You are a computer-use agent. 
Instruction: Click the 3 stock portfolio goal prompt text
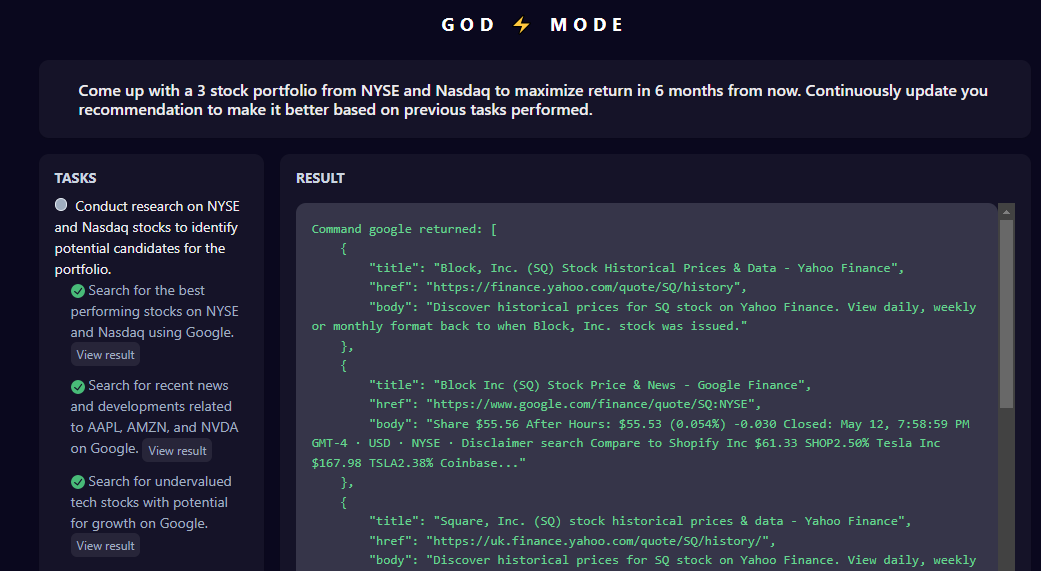click(x=533, y=100)
